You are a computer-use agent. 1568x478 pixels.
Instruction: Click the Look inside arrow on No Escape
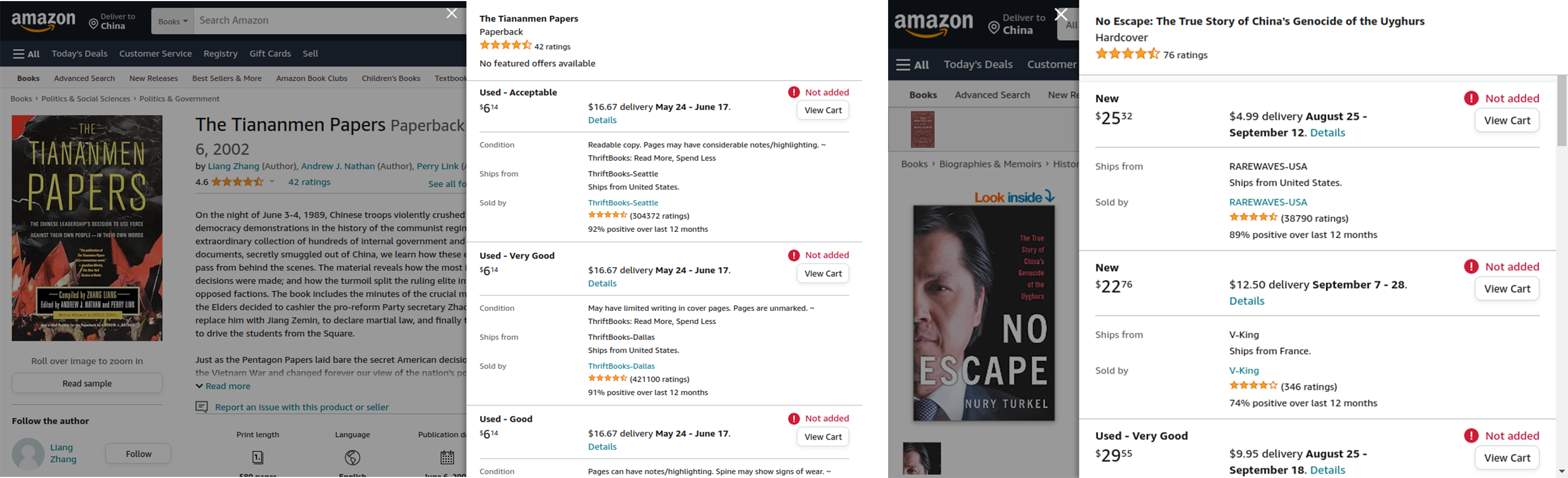[x=1049, y=196]
